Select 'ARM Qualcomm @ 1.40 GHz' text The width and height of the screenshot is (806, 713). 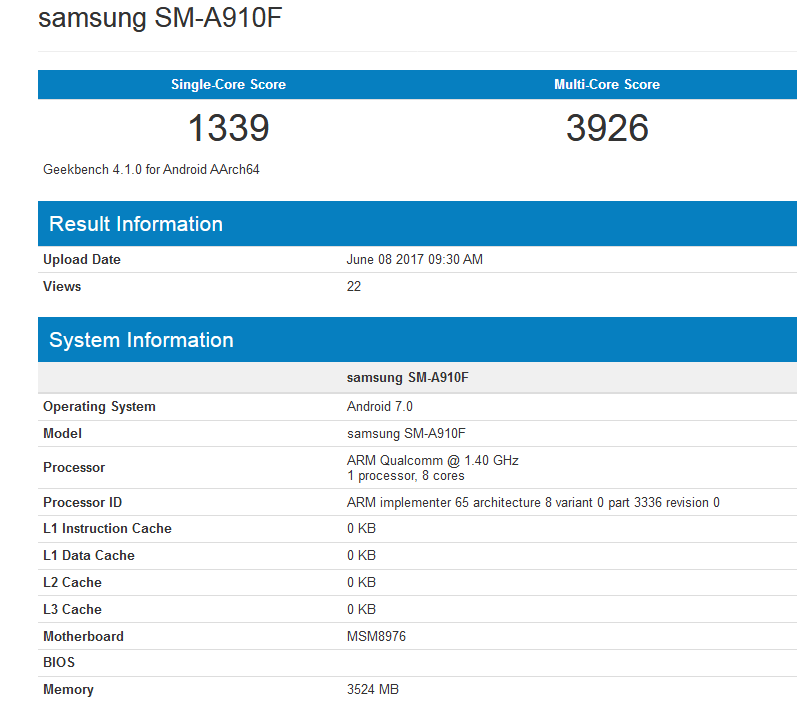[x=432, y=460]
